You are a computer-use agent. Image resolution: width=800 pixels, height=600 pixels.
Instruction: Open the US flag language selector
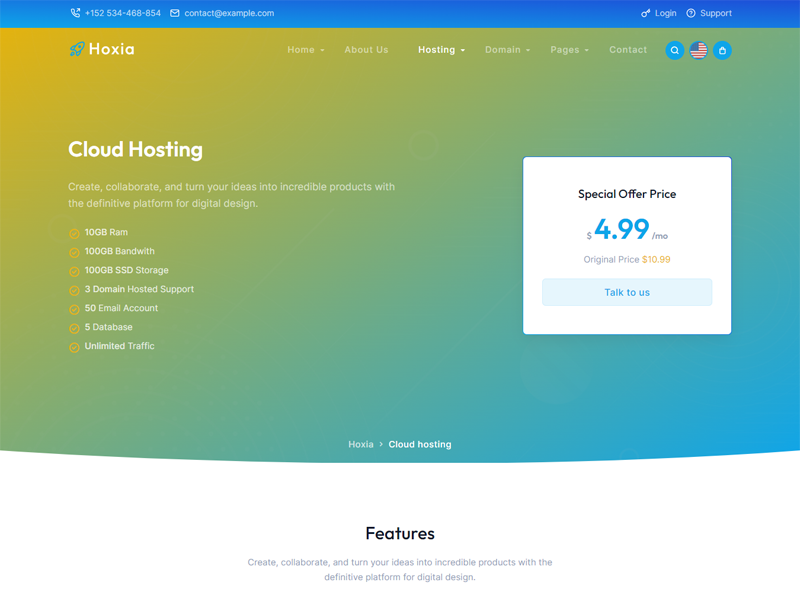click(699, 50)
